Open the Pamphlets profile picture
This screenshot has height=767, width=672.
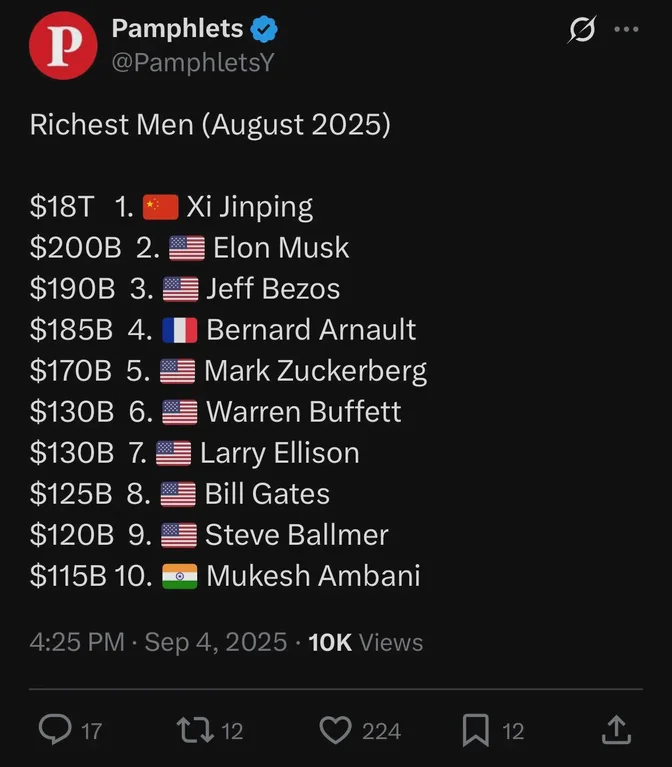63,45
